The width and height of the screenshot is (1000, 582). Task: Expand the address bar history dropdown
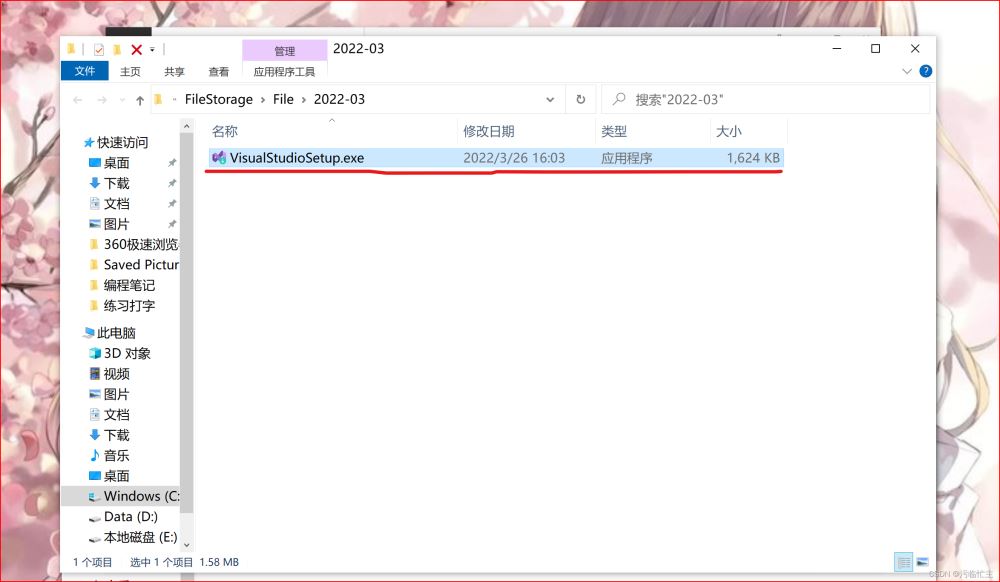(550, 100)
